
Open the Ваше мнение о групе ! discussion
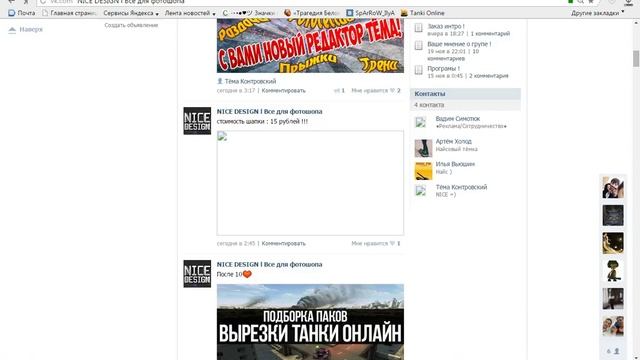click(459, 44)
